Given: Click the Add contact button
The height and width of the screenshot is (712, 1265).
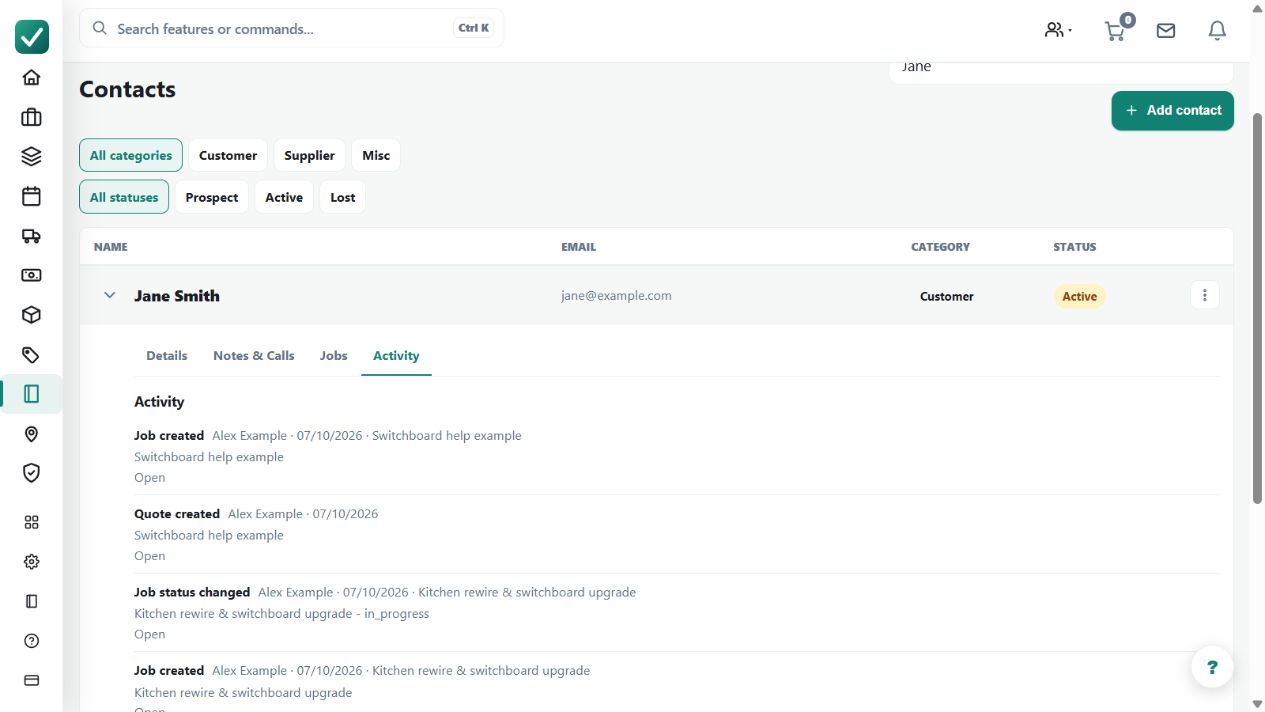Looking at the screenshot, I should (x=1172, y=110).
